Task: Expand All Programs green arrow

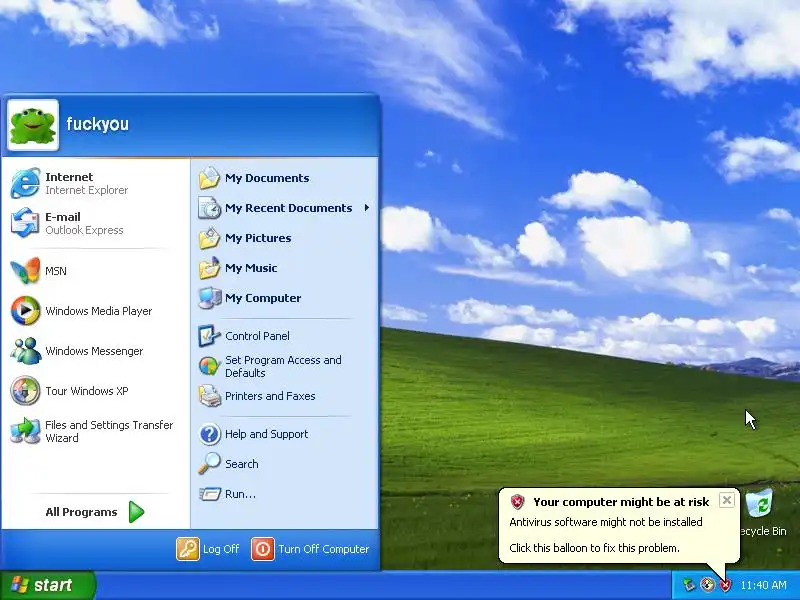Action: 136,512
